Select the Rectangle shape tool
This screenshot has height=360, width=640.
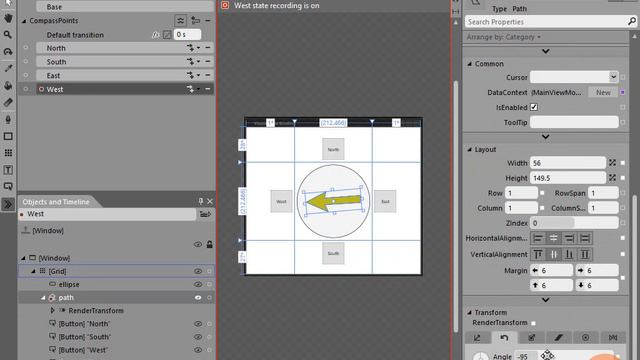pyautogui.click(x=8, y=136)
